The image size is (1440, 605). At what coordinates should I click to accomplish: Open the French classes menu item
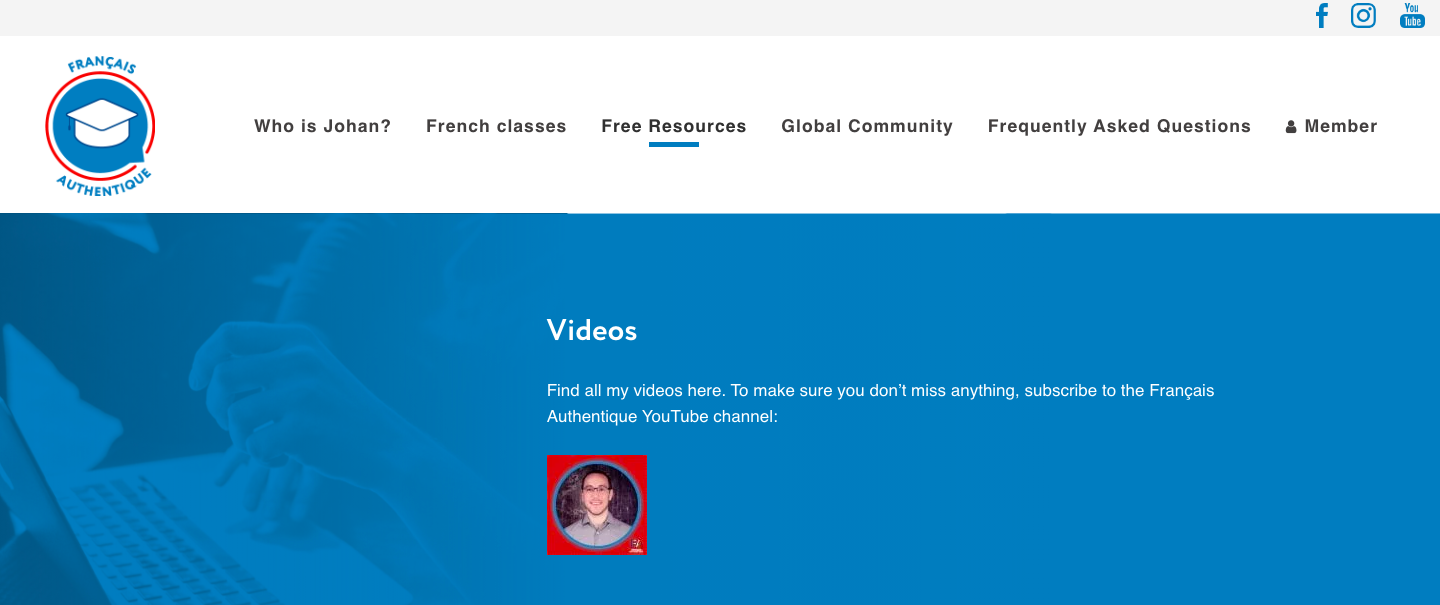click(496, 126)
